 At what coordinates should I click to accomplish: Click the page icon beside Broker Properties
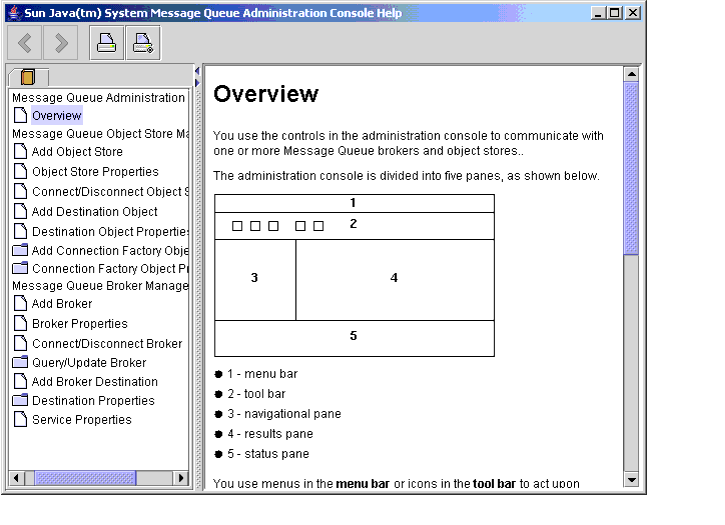pyautogui.click(x=20, y=323)
